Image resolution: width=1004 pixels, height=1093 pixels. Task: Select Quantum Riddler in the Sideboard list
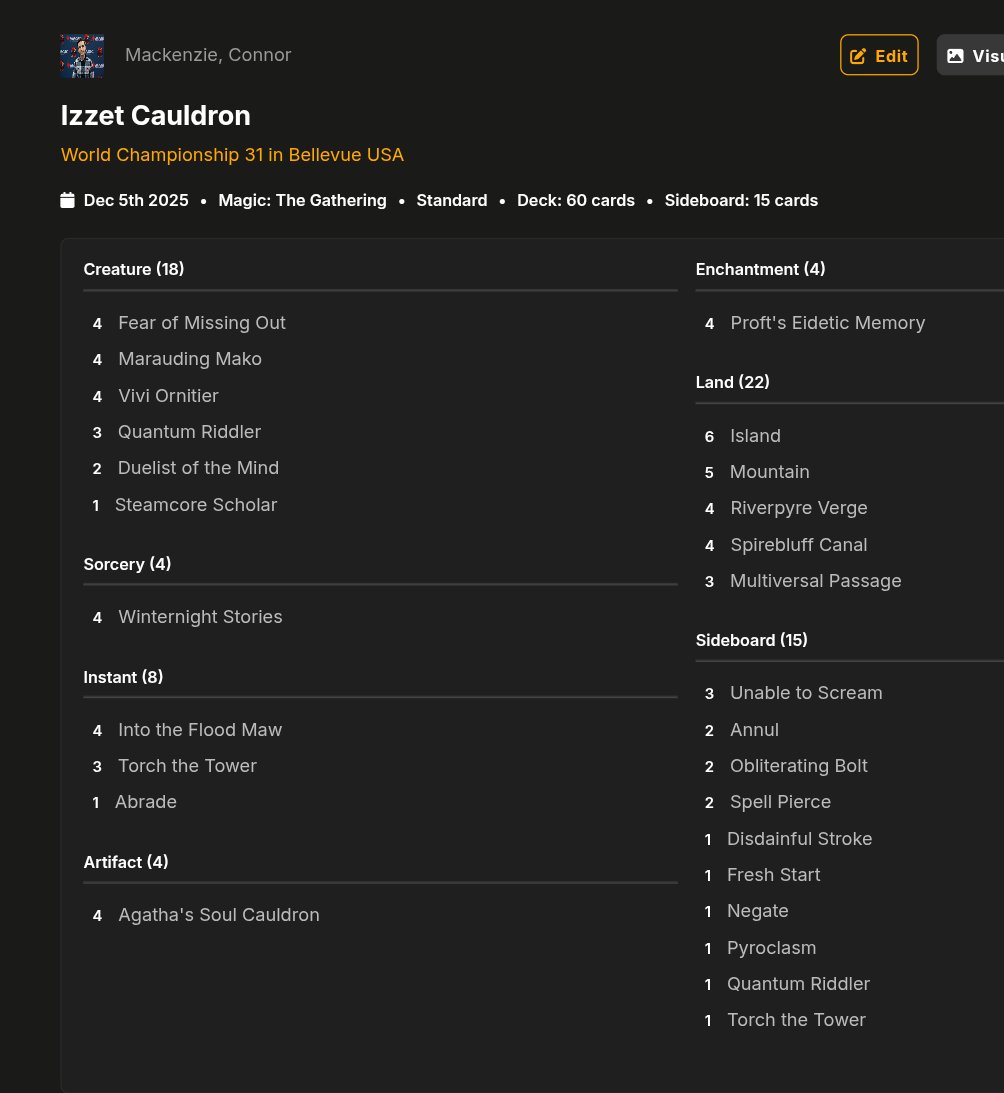point(798,984)
